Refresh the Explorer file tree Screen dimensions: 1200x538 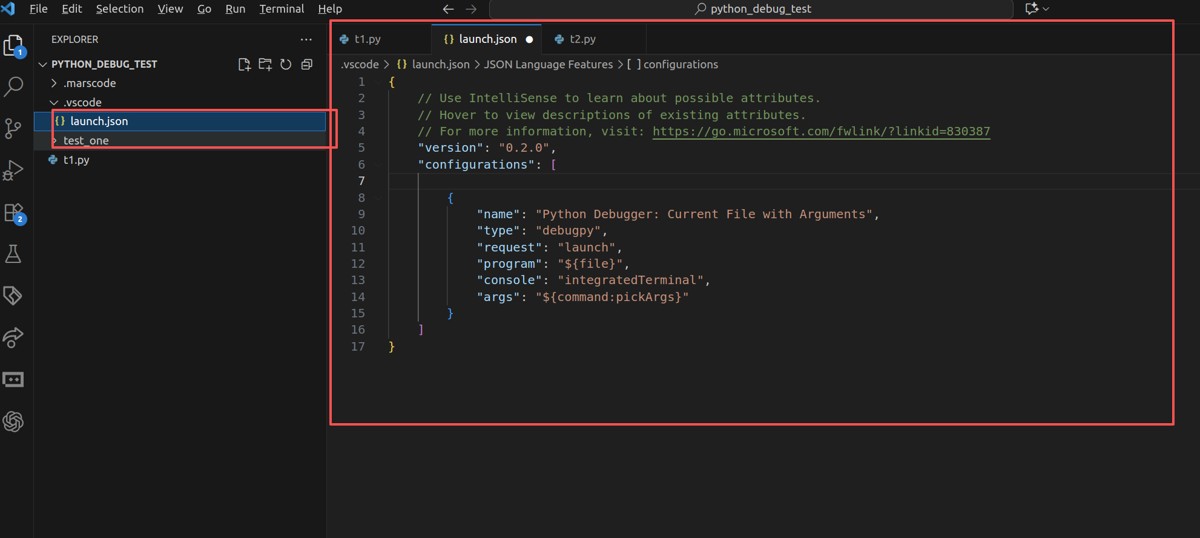[x=286, y=64]
